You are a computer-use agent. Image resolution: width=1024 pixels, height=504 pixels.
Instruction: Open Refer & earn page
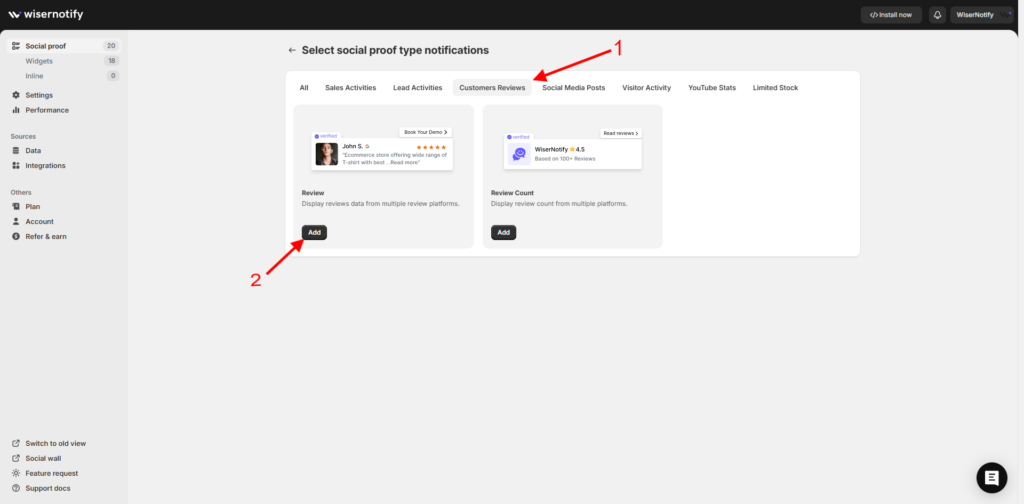(x=46, y=237)
